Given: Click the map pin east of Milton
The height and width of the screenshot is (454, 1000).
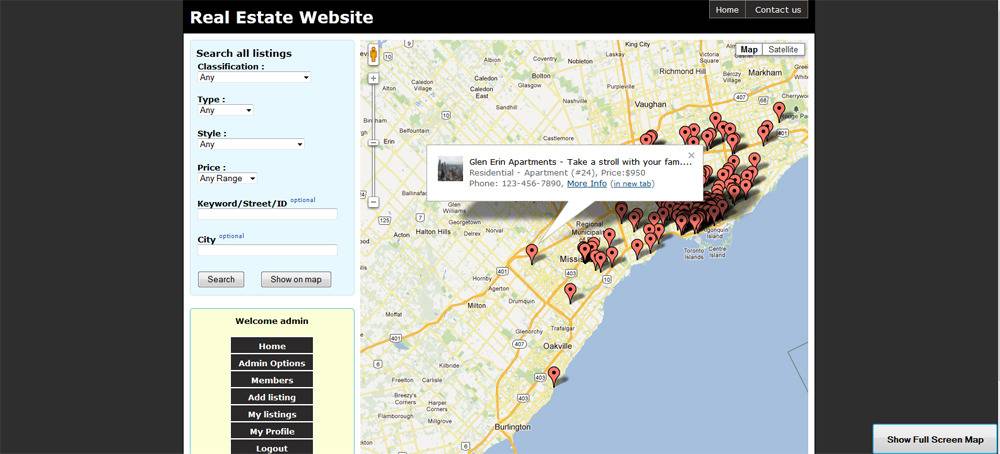Looking at the screenshot, I should click(570, 293).
